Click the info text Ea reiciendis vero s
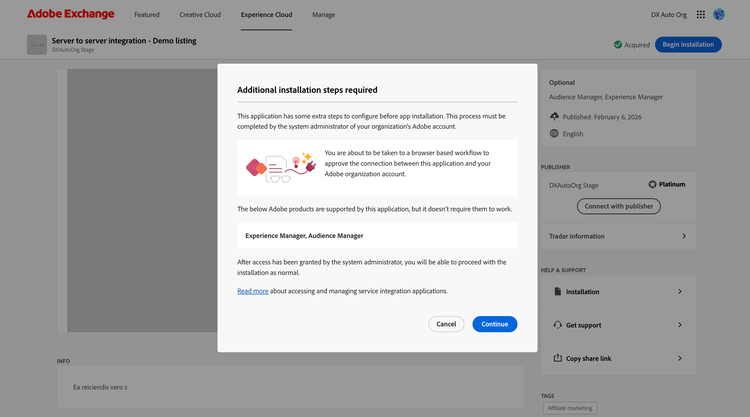Viewport: 750px width, 417px height. [100, 387]
